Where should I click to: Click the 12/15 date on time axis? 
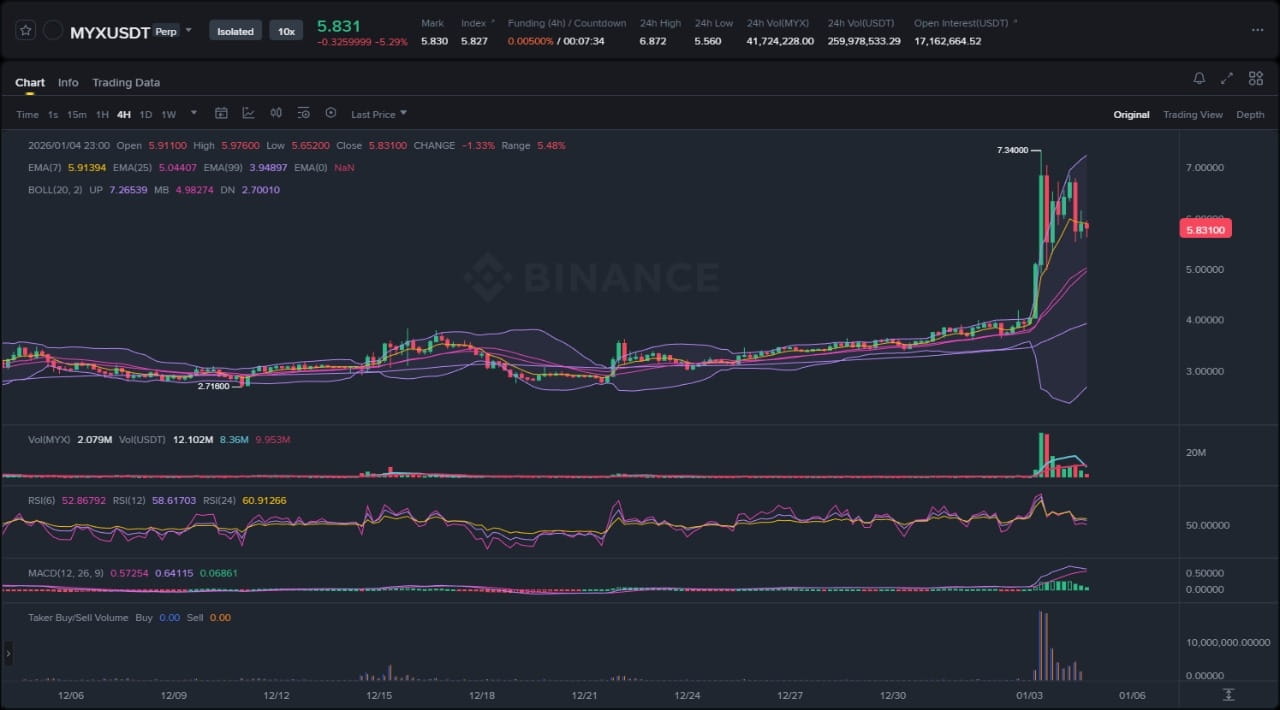coord(379,695)
